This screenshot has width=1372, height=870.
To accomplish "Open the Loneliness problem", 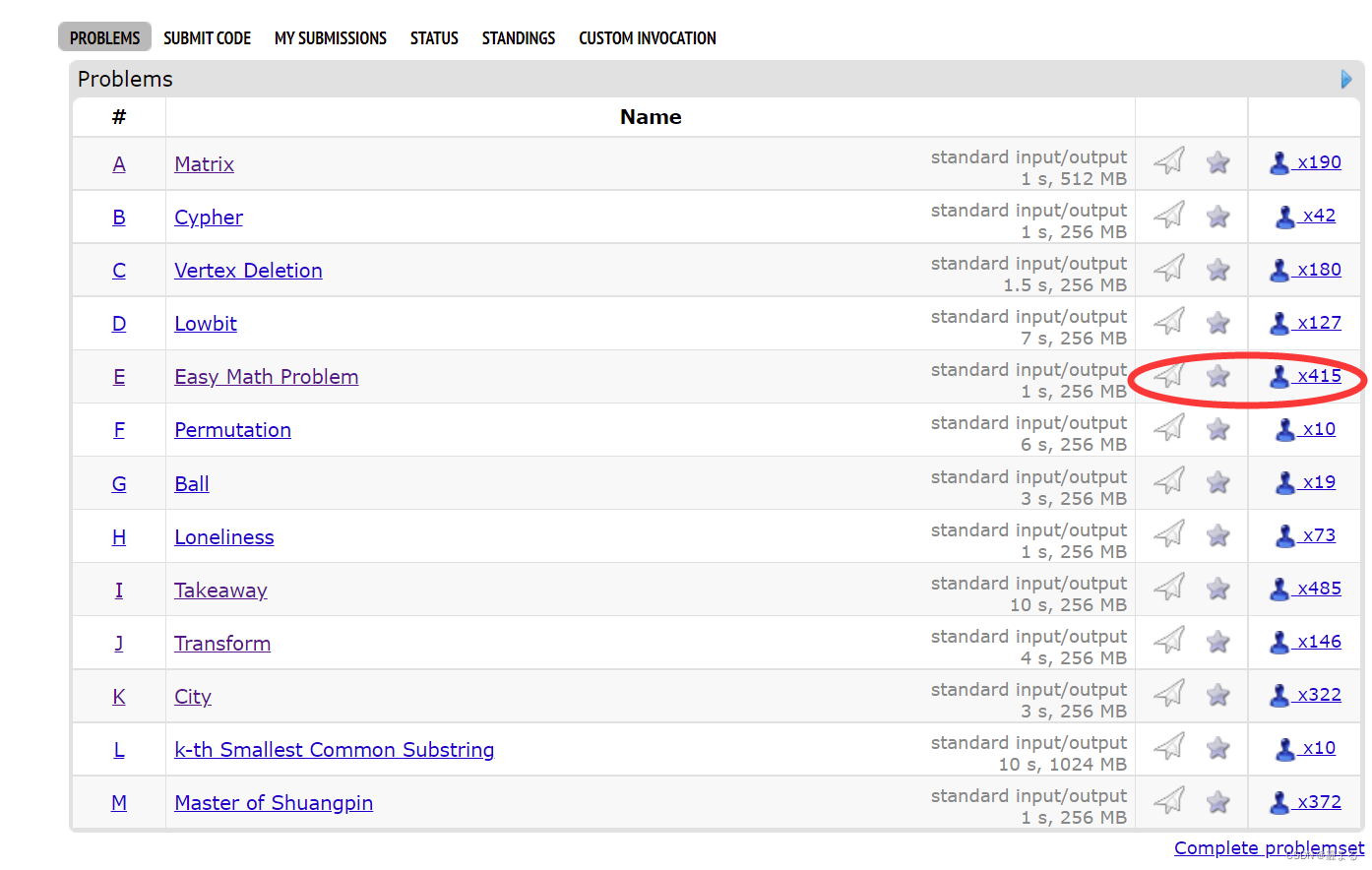I will click(x=224, y=537).
